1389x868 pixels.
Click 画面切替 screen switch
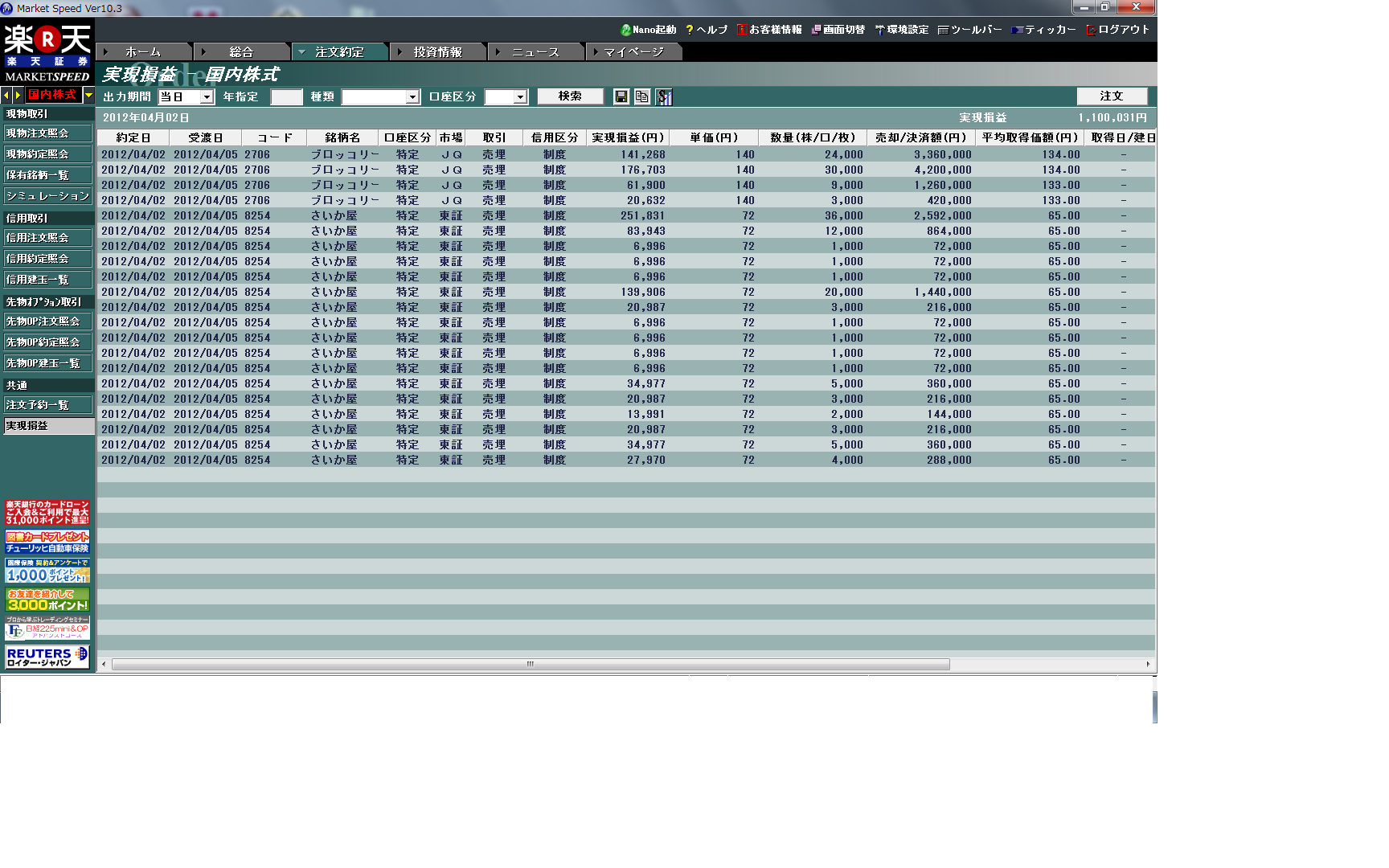click(838, 30)
